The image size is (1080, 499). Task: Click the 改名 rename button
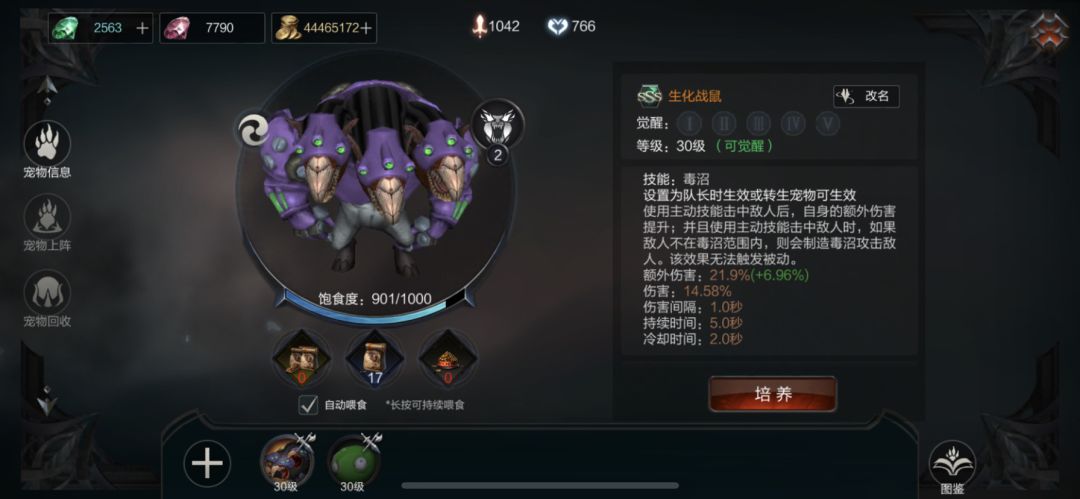click(866, 96)
